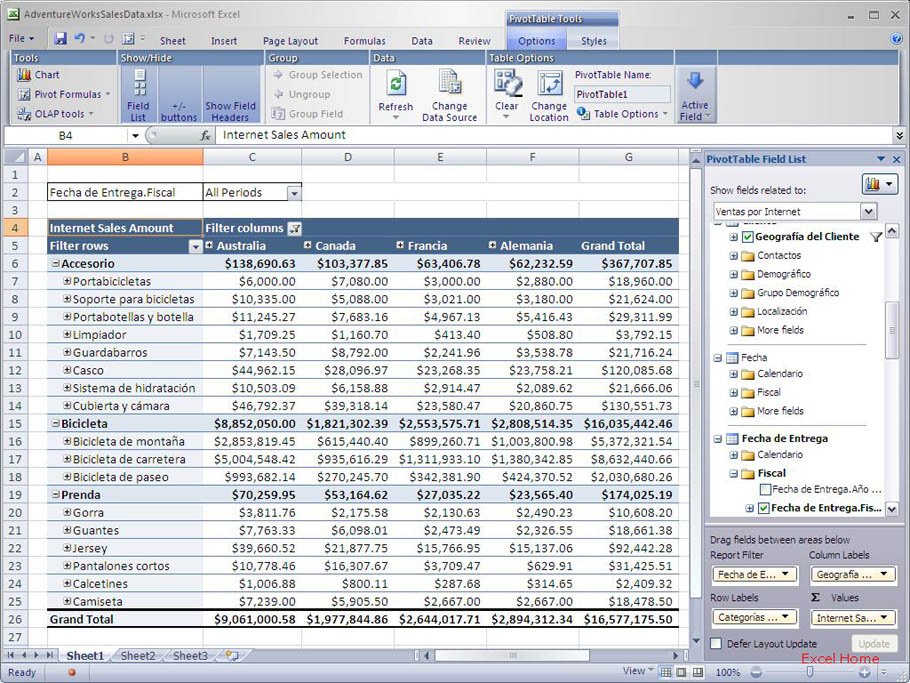Close the PivotTable Field List pane
910x683 pixels.
click(x=897, y=159)
